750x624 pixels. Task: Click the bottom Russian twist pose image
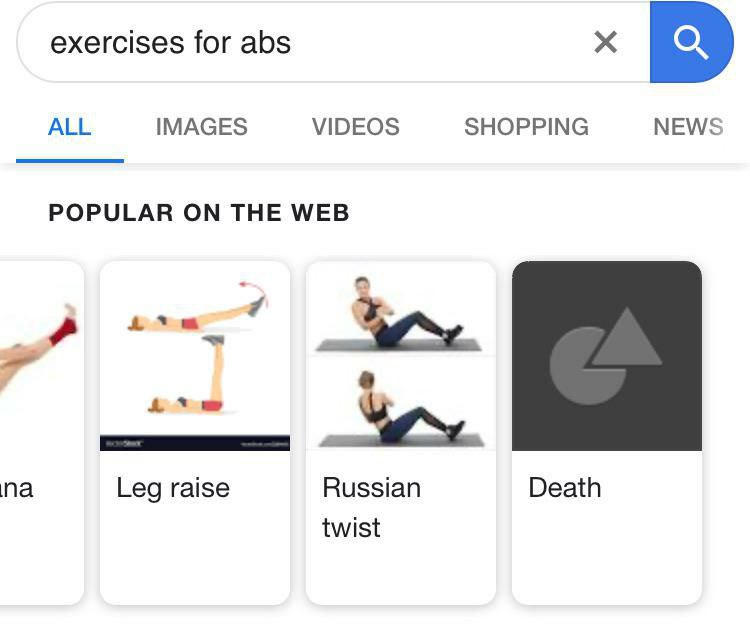pyautogui.click(x=401, y=406)
